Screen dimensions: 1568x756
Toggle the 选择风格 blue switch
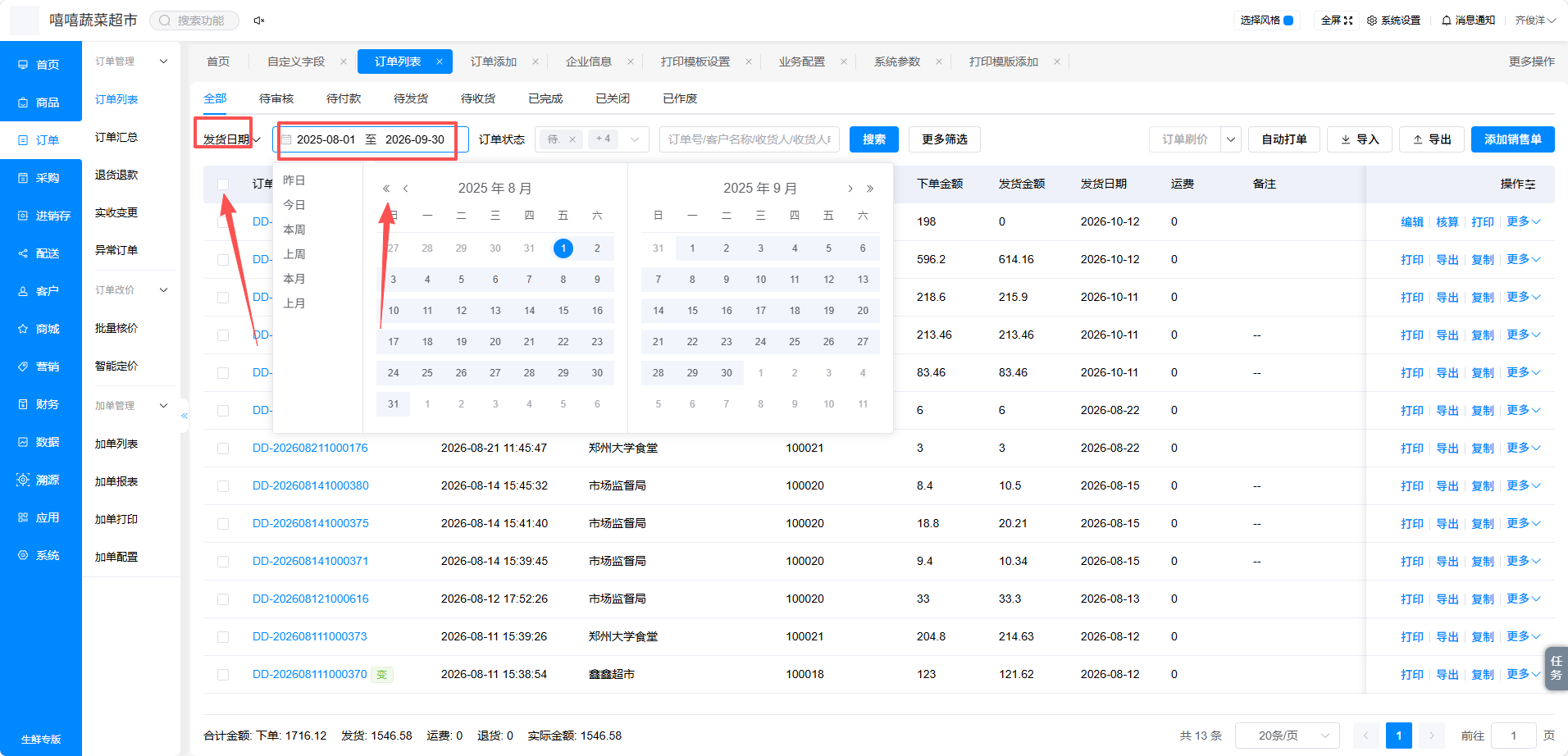pyautogui.click(x=1288, y=20)
